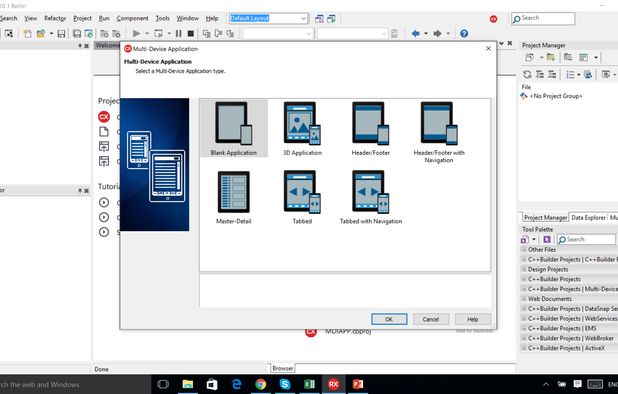Choose the Tabbed template

(x=302, y=197)
